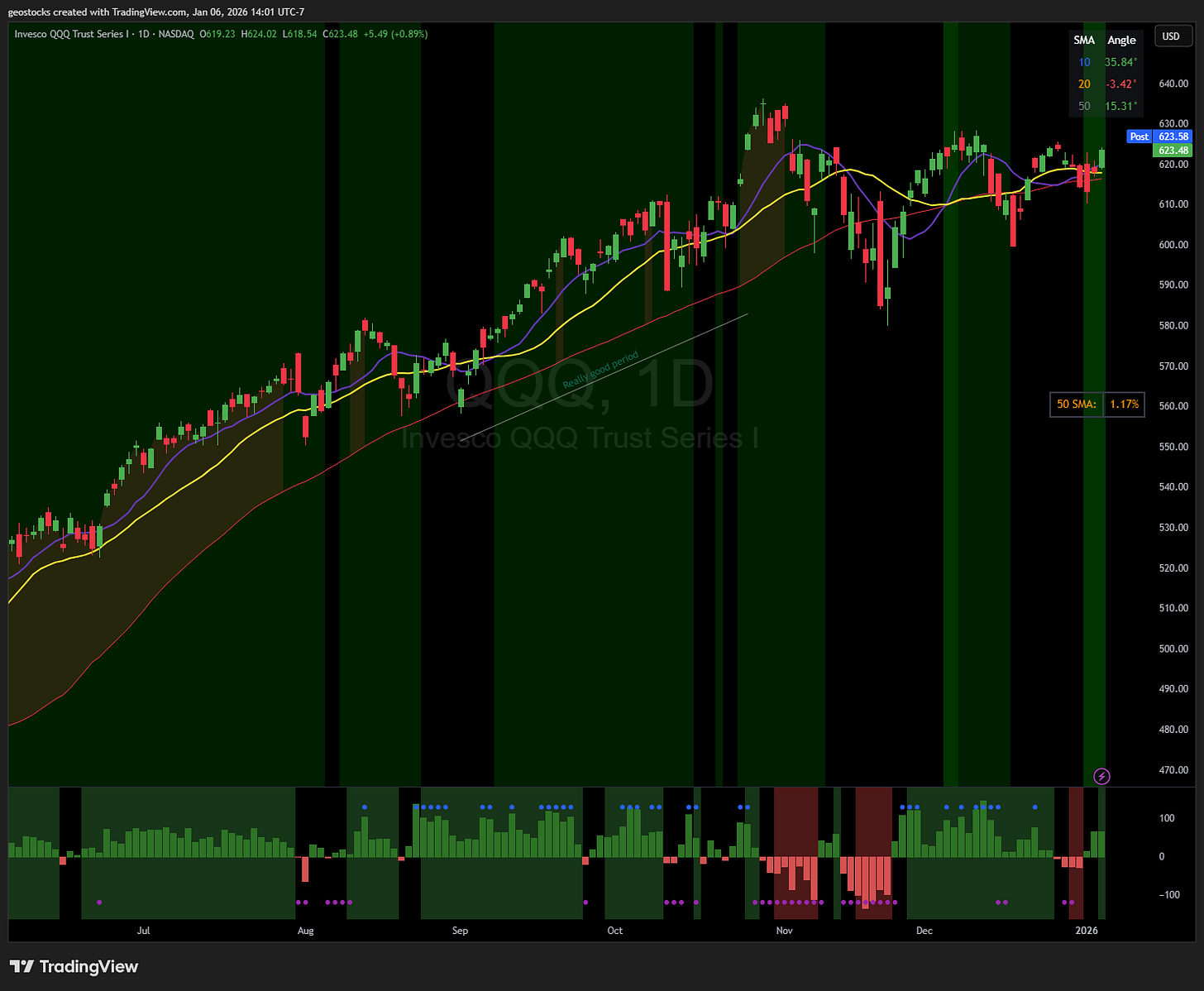Click the SMA column header in table

(x=1084, y=40)
